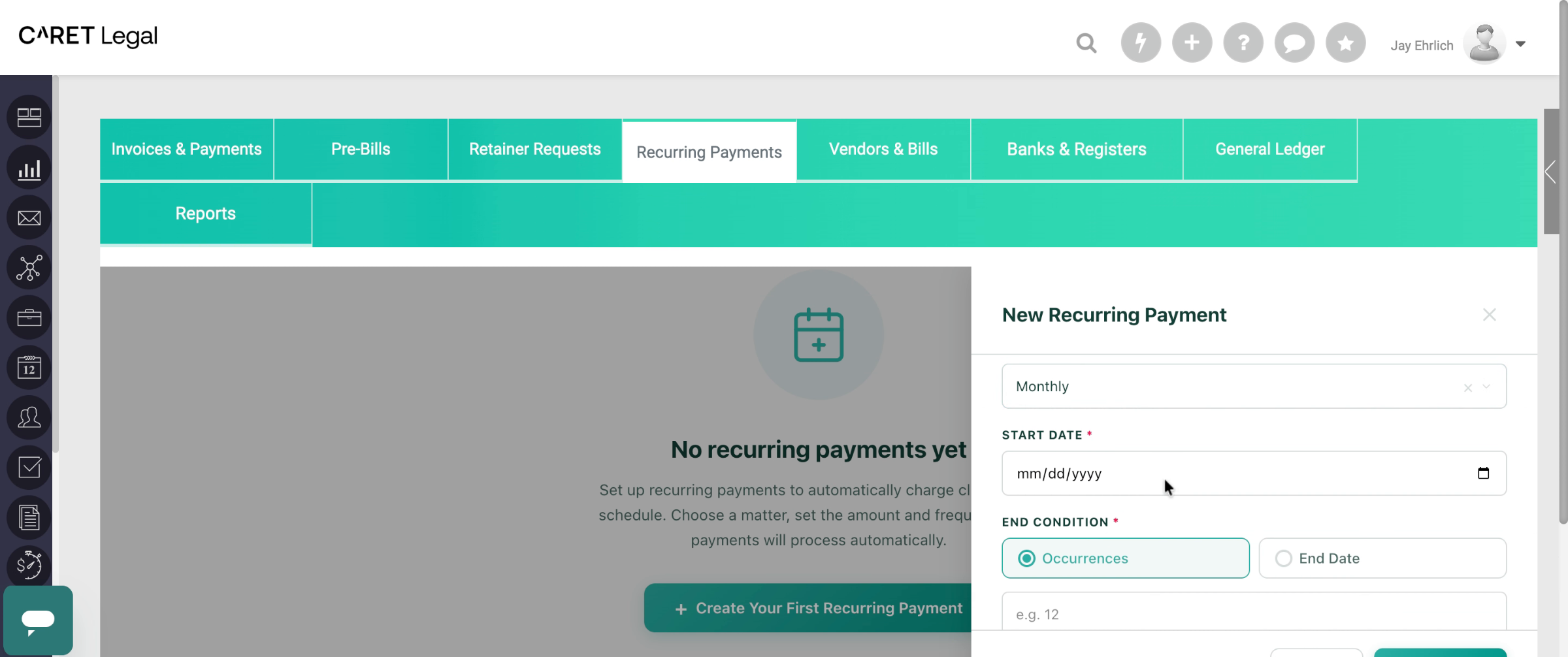1568x657 pixels.
Task: Expand the Monthly frequency dropdown chevron
Action: [x=1486, y=387]
